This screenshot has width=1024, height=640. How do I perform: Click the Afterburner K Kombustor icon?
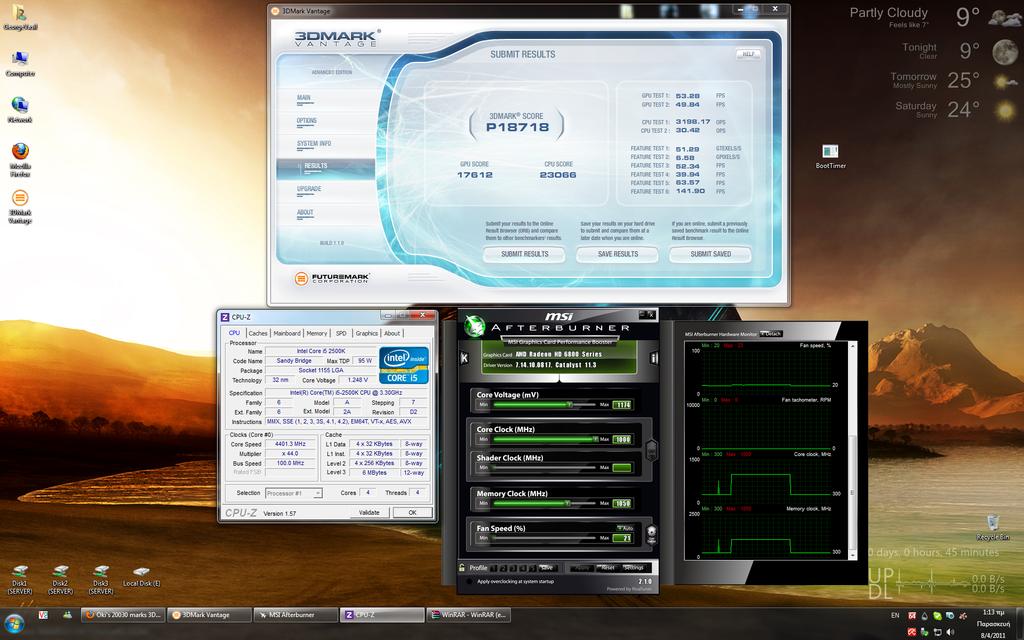point(464,357)
